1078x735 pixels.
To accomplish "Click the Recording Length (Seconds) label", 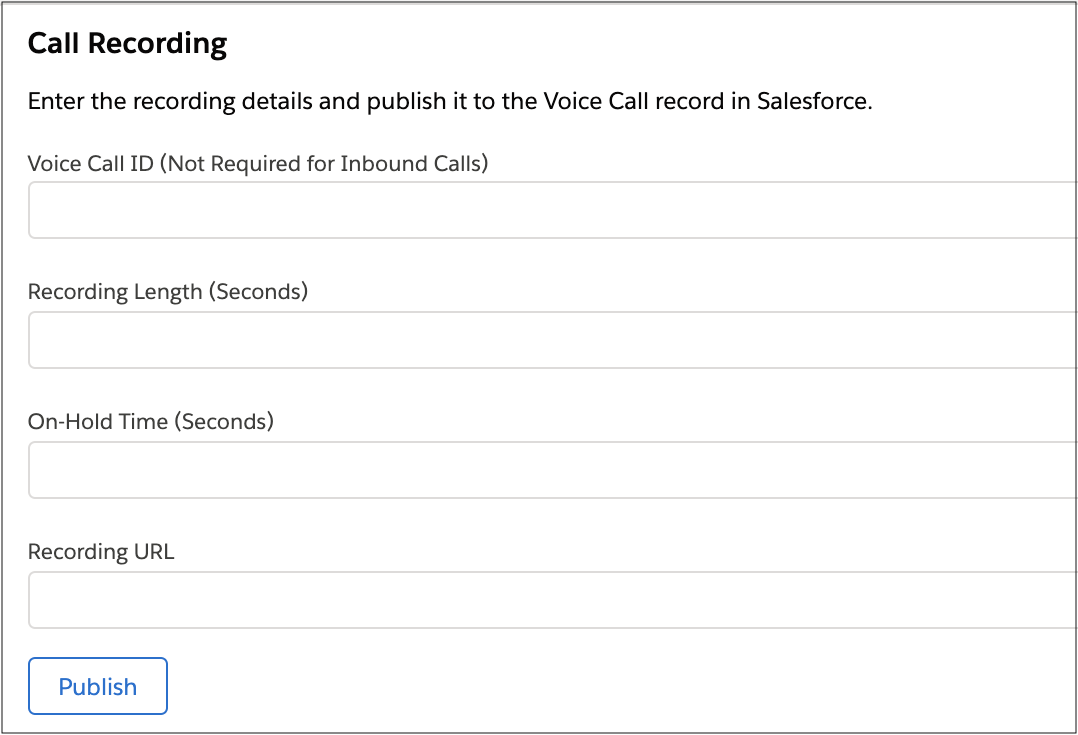I will (168, 292).
